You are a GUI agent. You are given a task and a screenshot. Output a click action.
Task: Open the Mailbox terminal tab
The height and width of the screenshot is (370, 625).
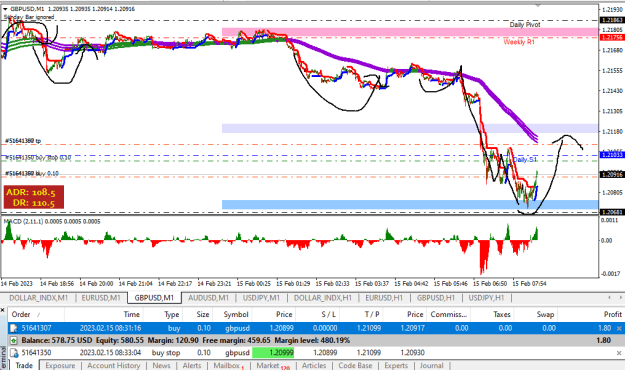[x=227, y=365]
